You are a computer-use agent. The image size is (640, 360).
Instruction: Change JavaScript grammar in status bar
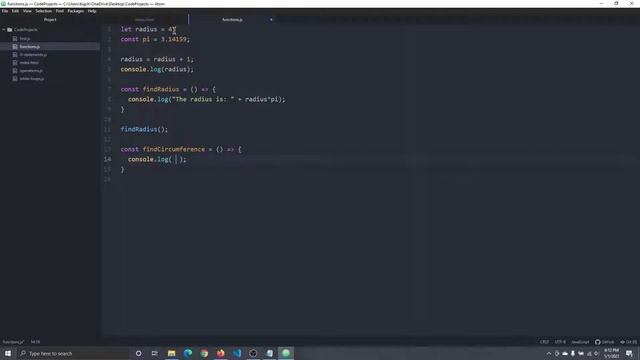580,342
